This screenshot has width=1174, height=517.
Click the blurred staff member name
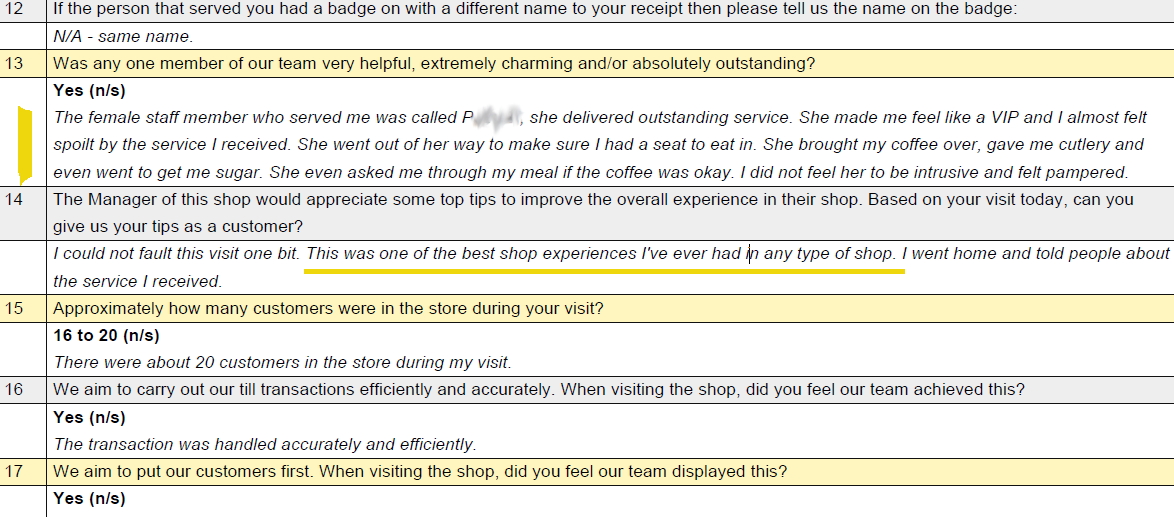pos(493,118)
